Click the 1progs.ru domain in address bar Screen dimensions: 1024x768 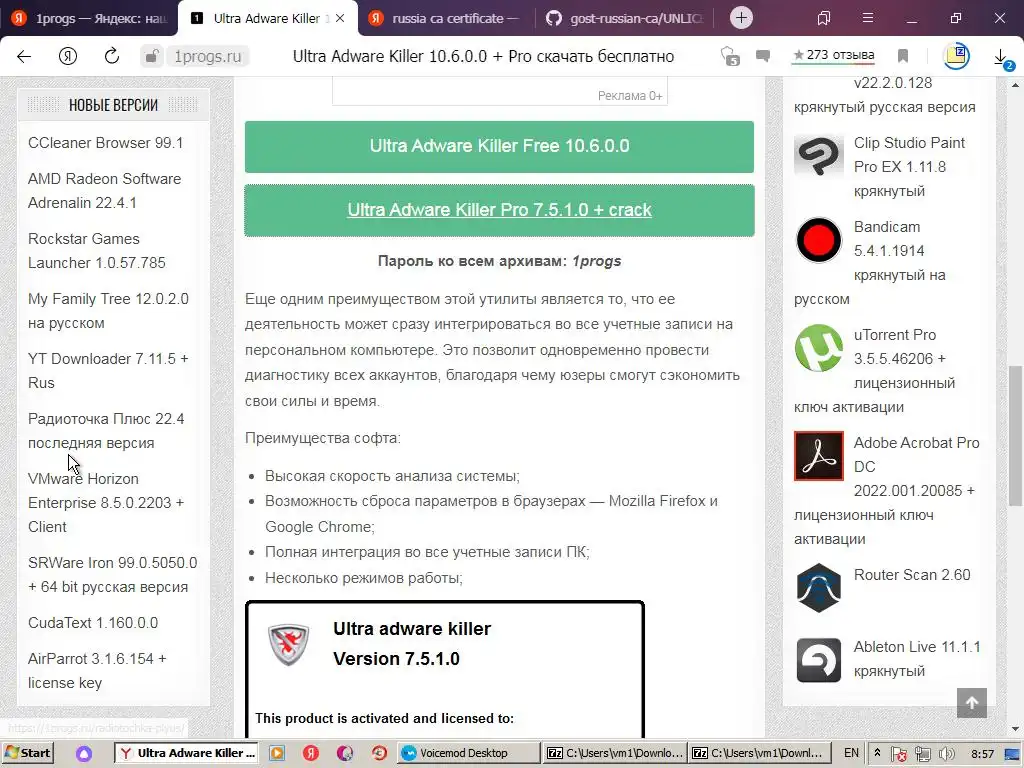(208, 56)
